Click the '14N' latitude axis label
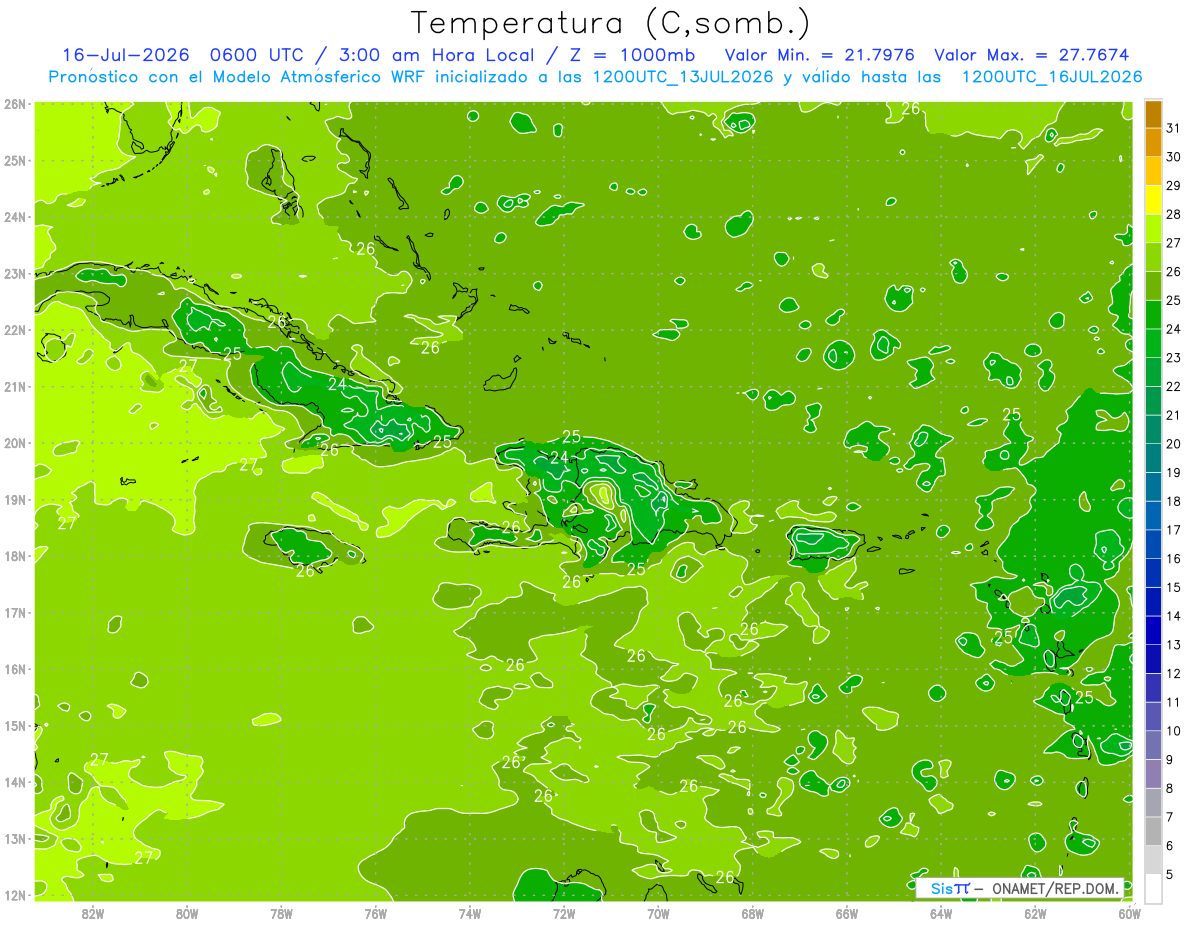This screenshot has height=927, width=1200. [x=15, y=782]
